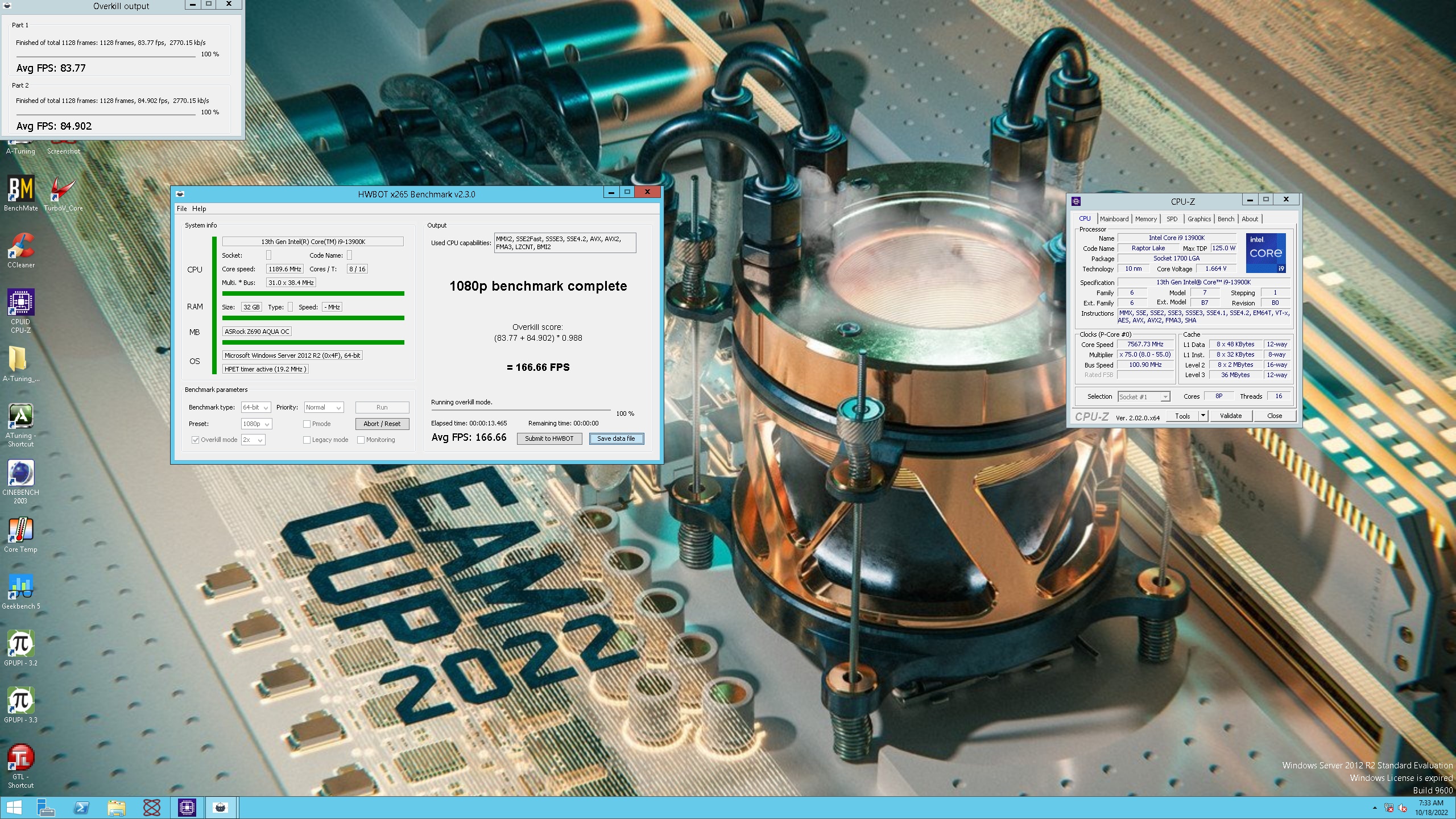
Task: Launch CCleaner from the desktop
Action: (x=20, y=250)
